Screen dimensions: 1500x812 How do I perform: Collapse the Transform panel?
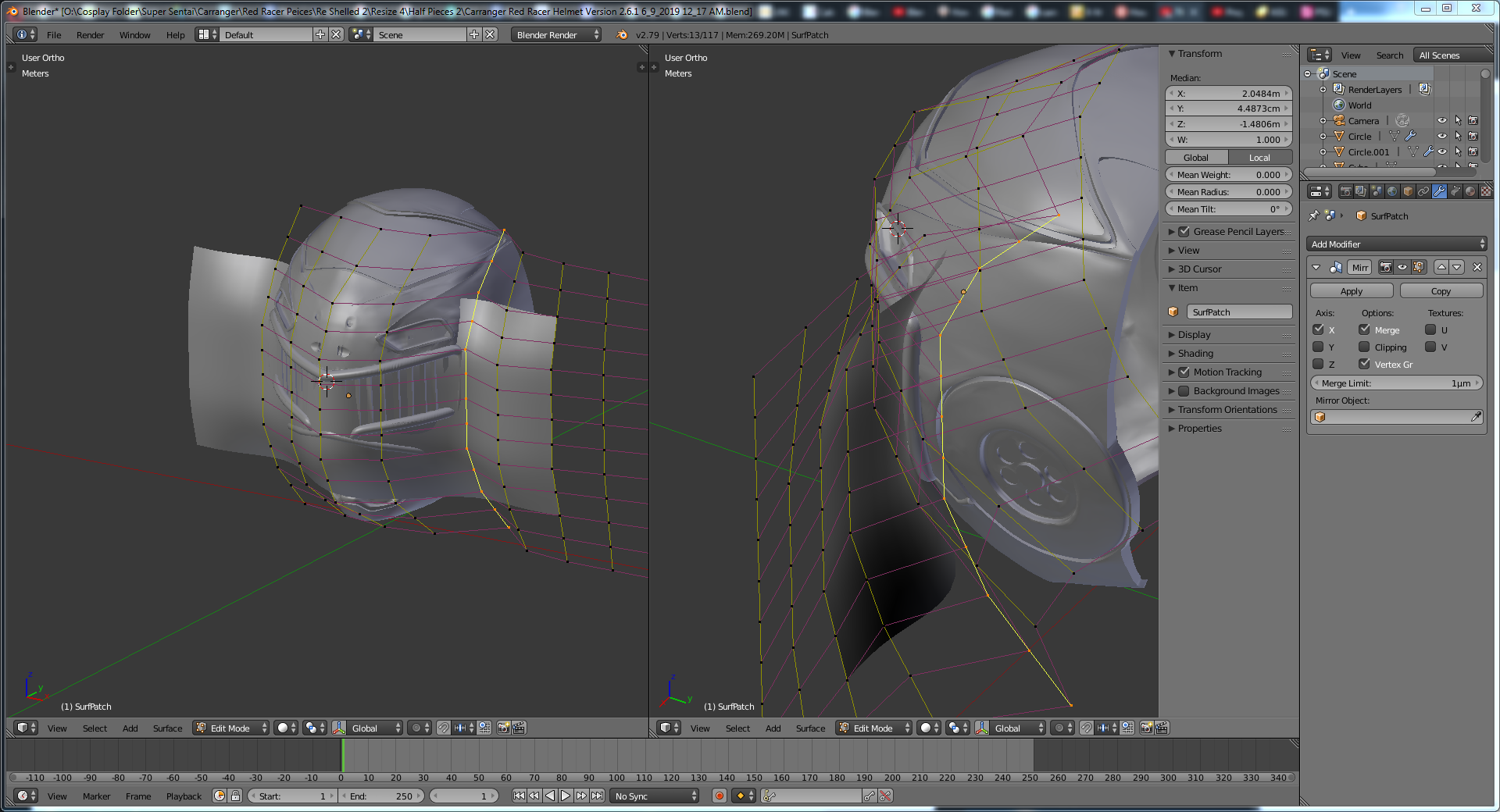click(1172, 54)
